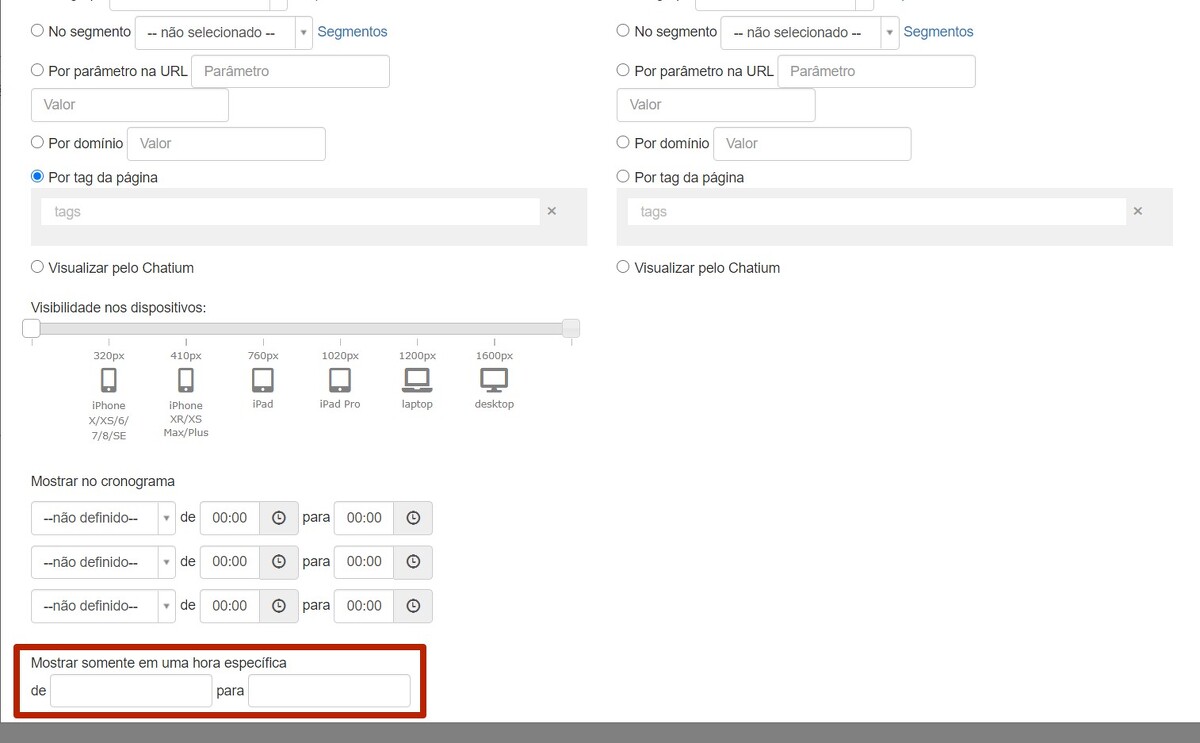Click the 'de' specific hour start field
Viewport: 1200px width, 743px height.
(x=131, y=691)
